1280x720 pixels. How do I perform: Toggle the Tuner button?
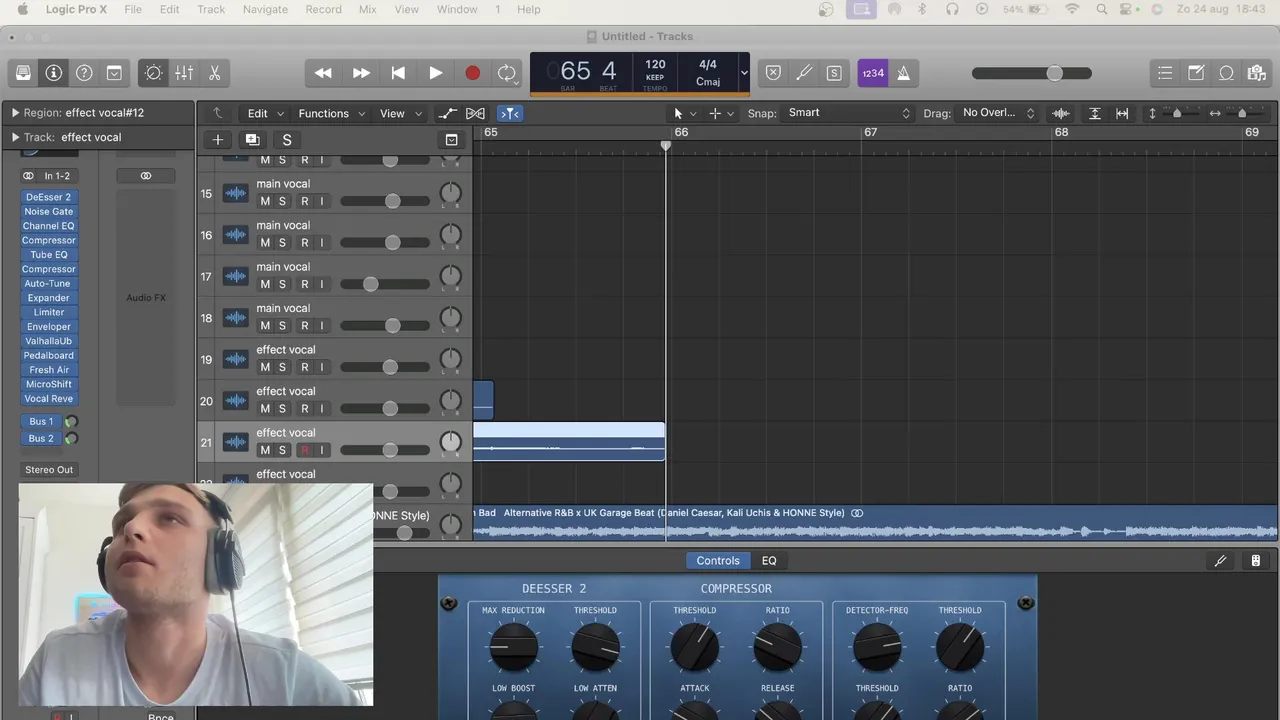tap(804, 73)
